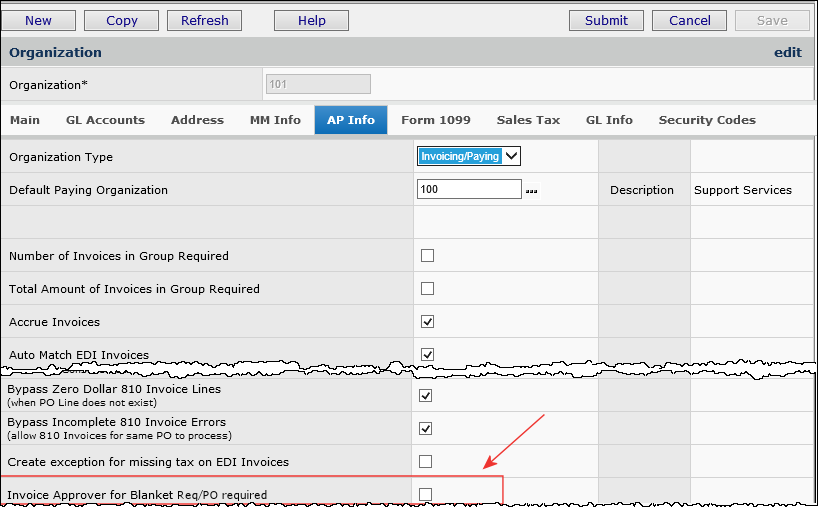
Task: Check Invoice Approver for Blanket Req/PO required
Action: pyautogui.click(x=427, y=494)
